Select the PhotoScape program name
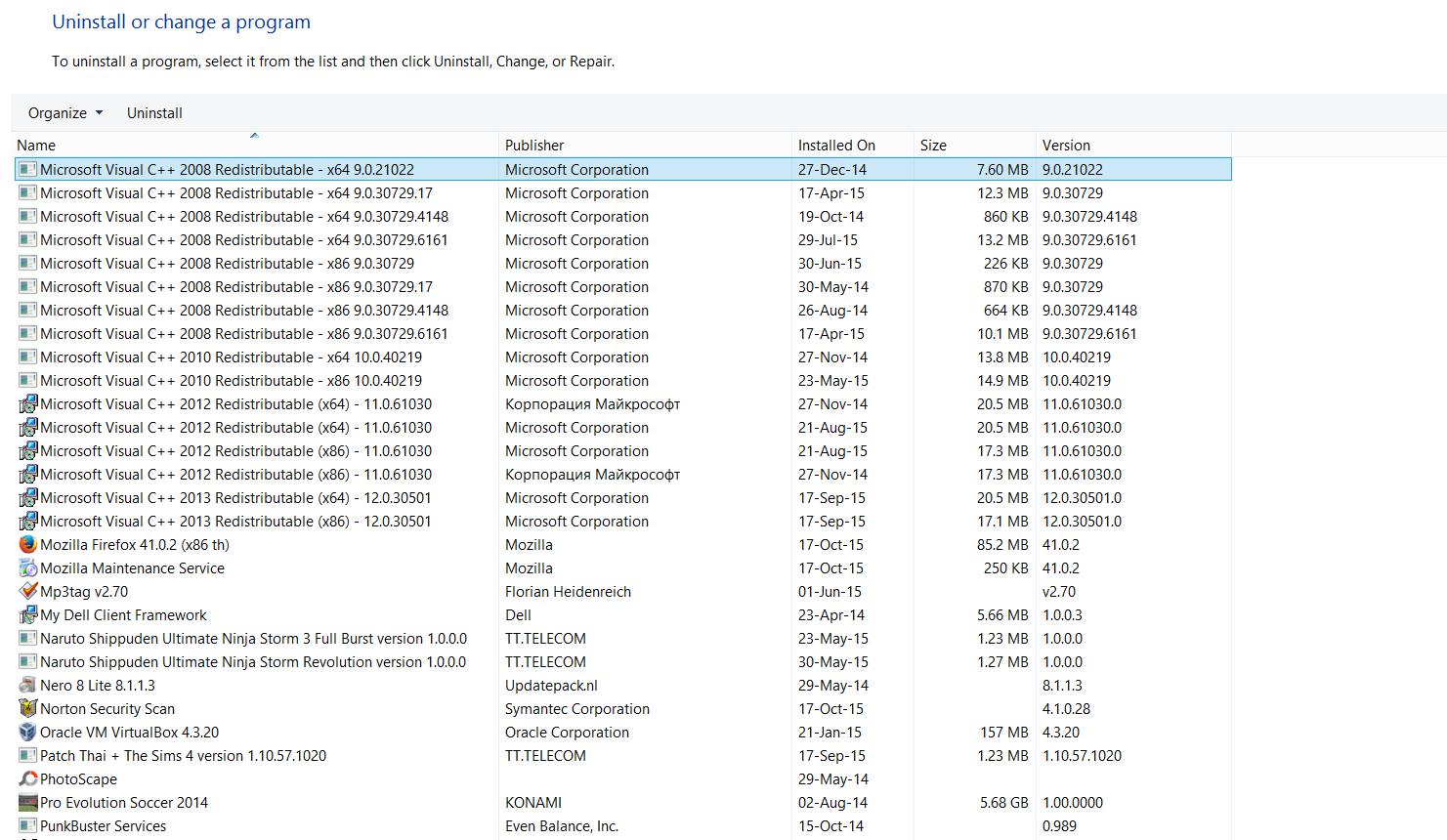The image size is (1447, 840). tap(78, 779)
